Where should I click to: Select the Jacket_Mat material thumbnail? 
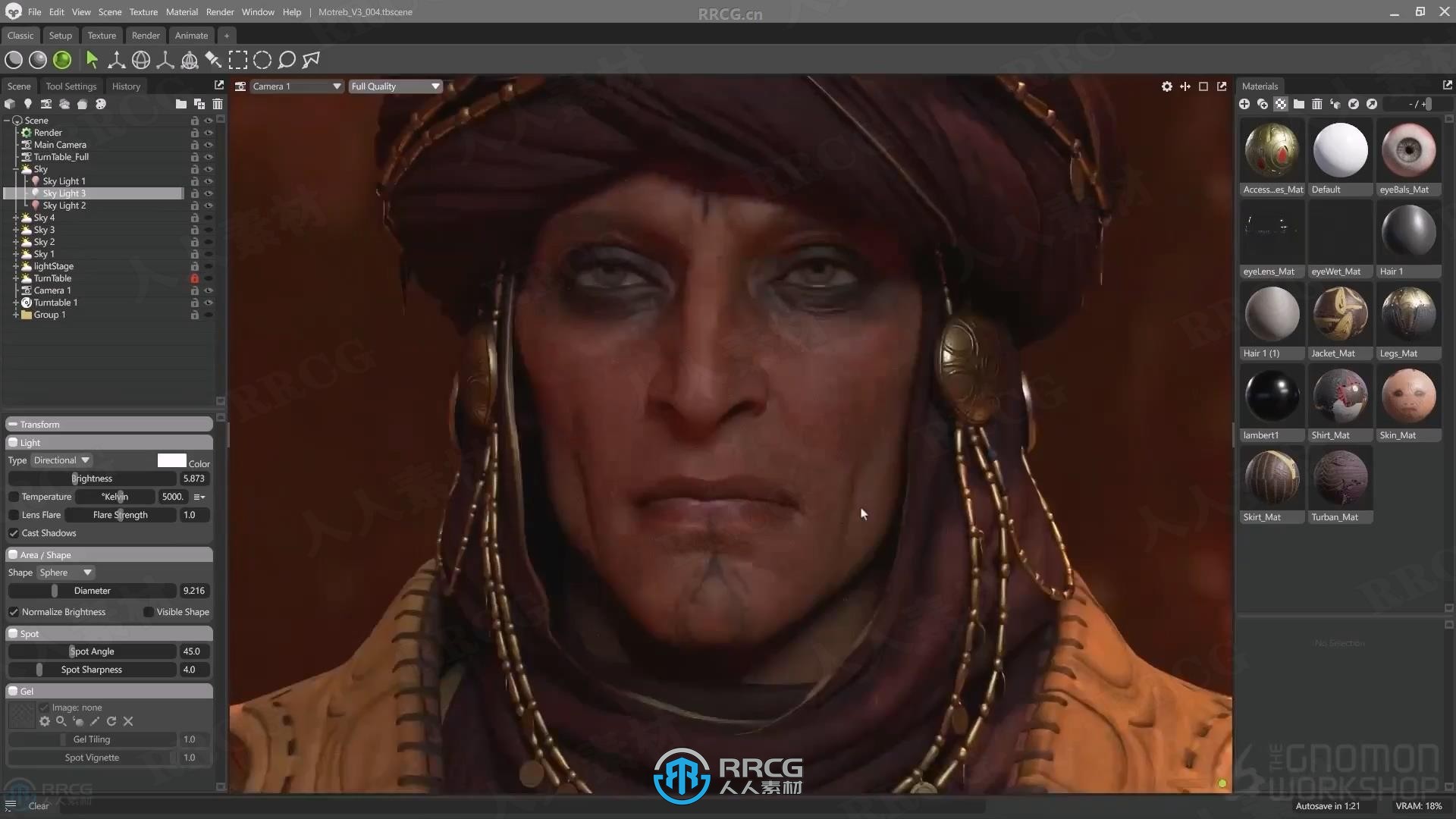(1340, 321)
